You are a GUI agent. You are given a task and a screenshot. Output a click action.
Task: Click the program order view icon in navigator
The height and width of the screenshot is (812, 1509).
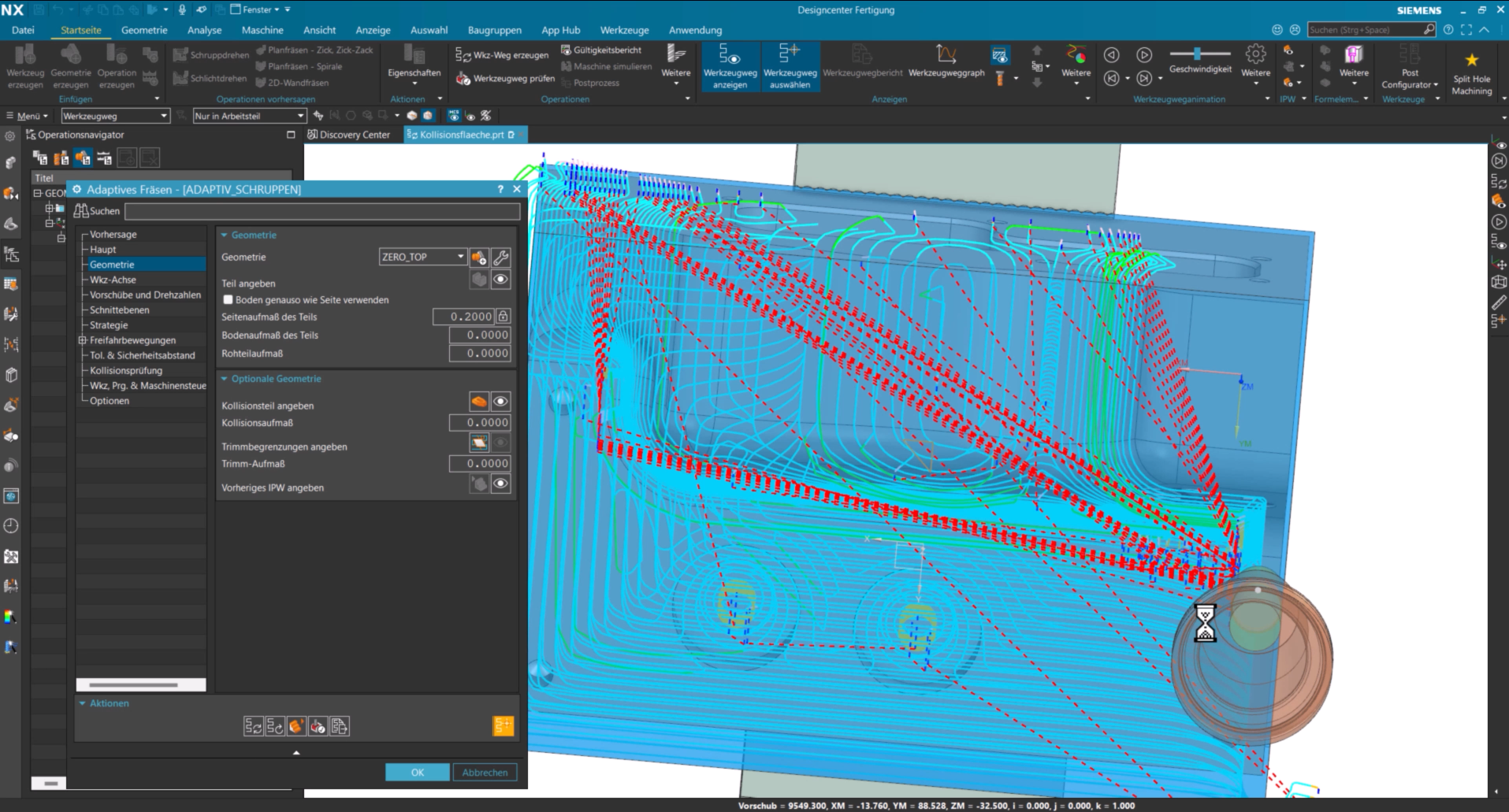[x=40, y=158]
